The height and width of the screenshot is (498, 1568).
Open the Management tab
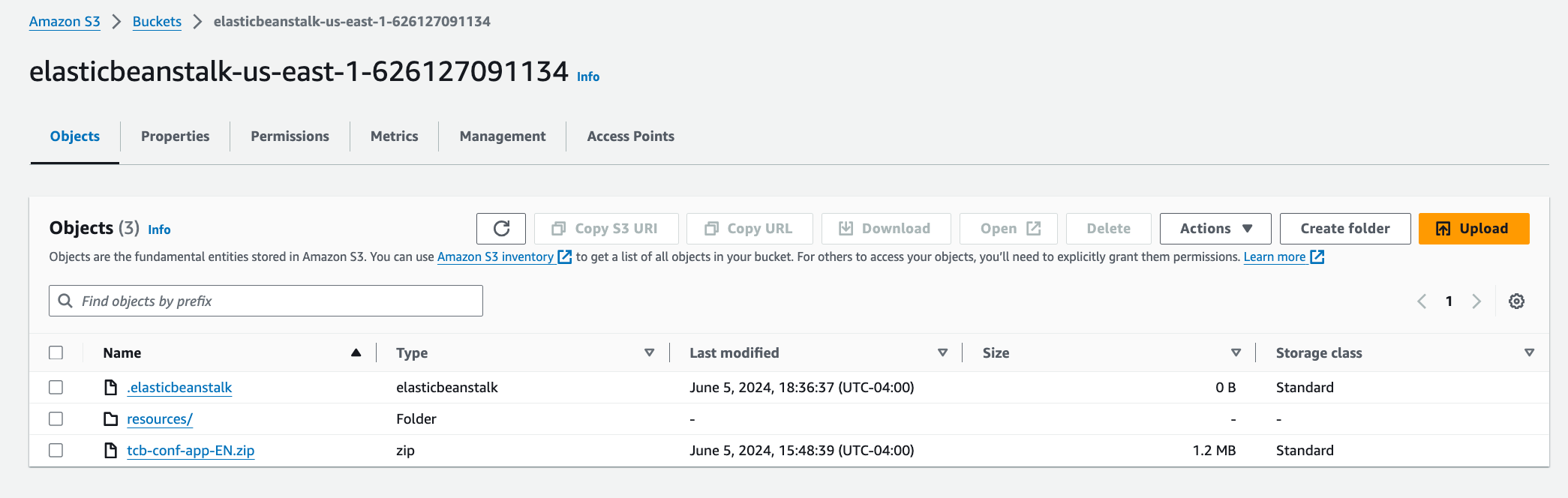tap(503, 136)
